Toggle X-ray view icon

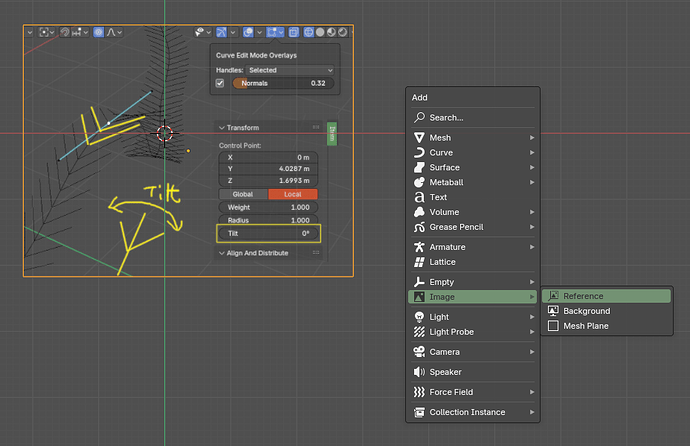[x=294, y=32]
